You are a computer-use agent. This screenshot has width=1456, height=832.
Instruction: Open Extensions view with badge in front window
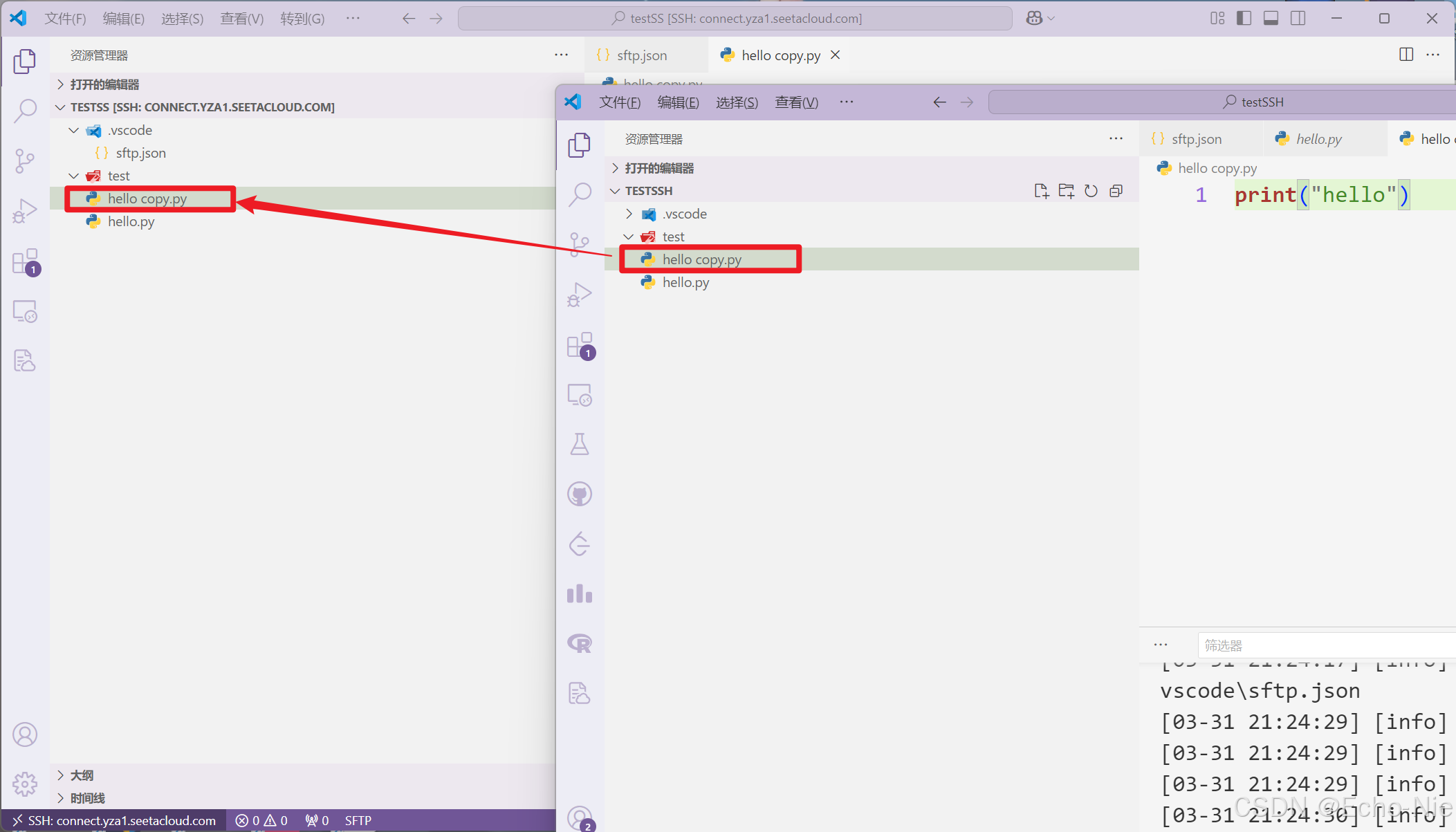click(580, 346)
